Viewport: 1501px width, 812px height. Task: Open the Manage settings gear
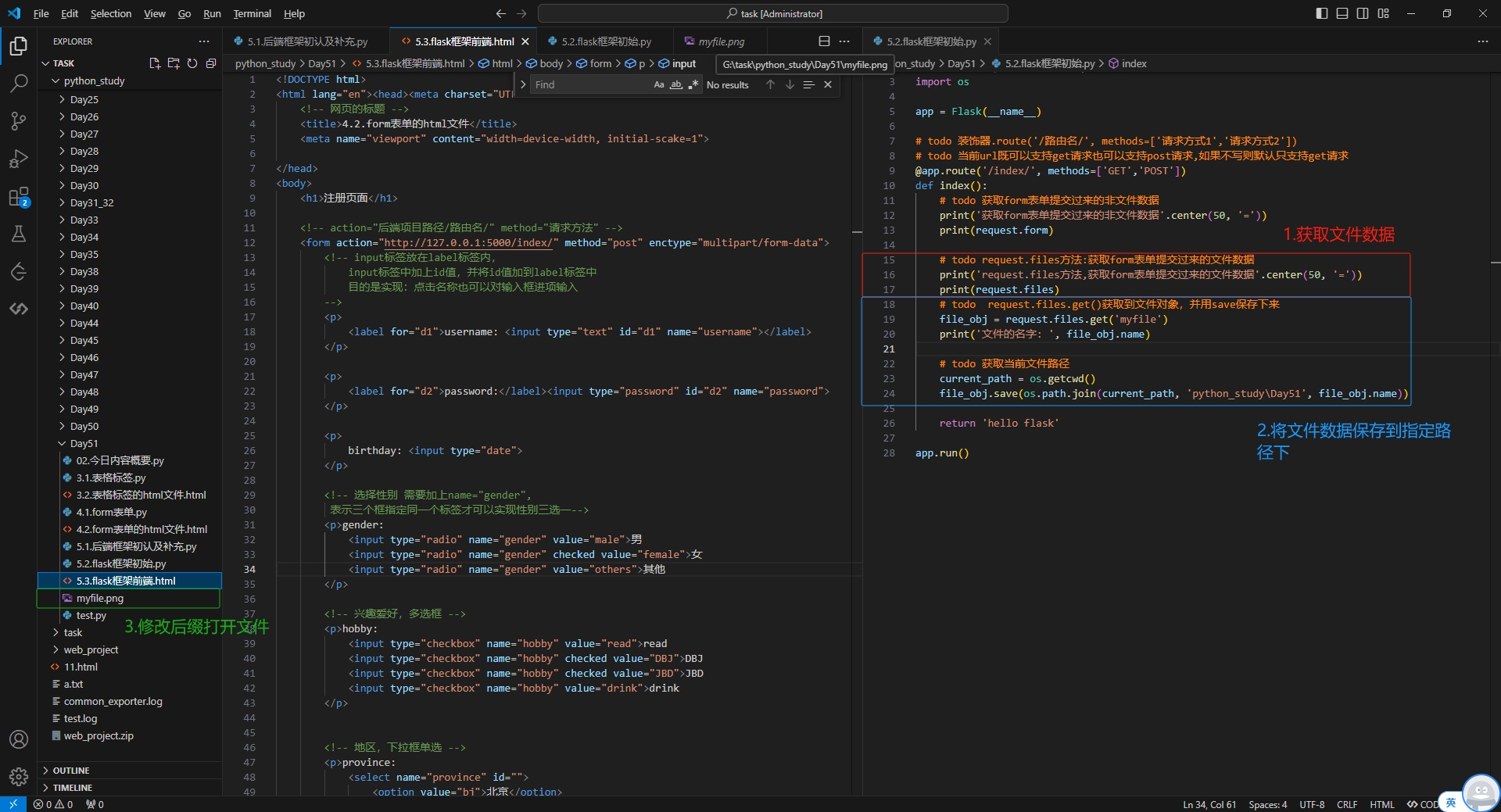pyautogui.click(x=19, y=776)
